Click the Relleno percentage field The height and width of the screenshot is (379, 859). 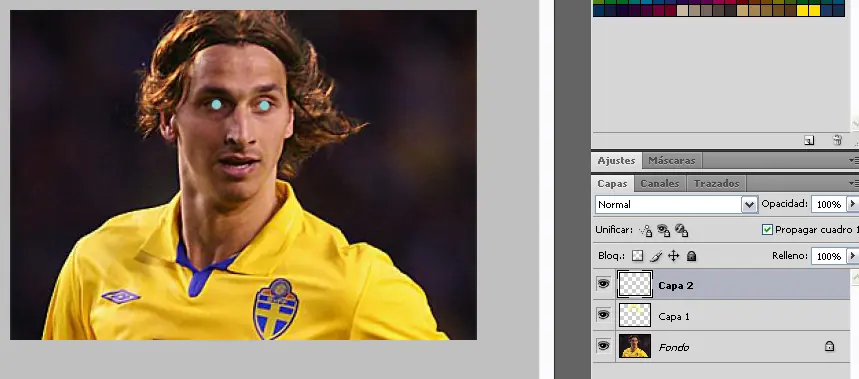coord(828,256)
